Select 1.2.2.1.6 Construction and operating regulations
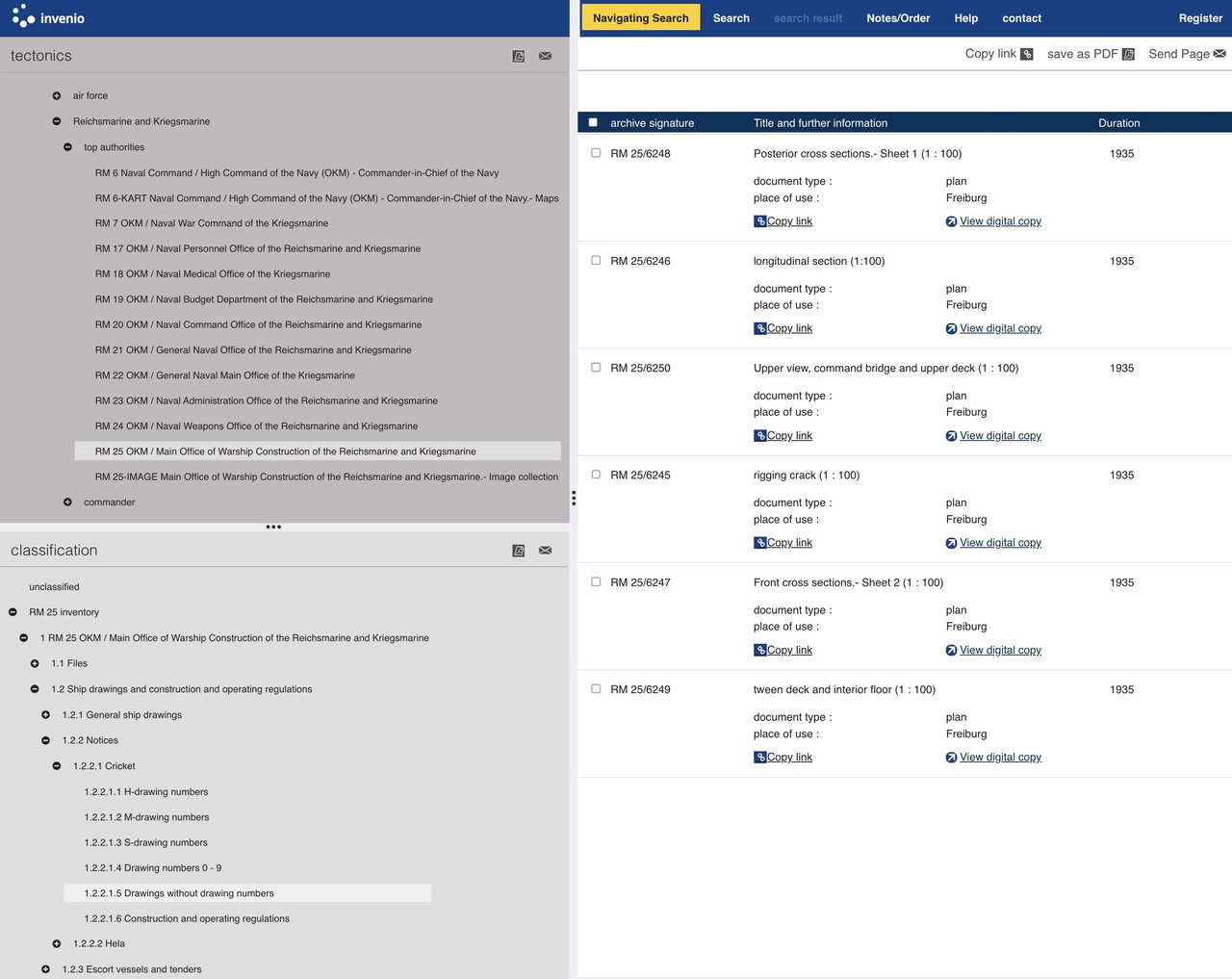Viewport: 1232px width, 979px height. tap(187, 919)
